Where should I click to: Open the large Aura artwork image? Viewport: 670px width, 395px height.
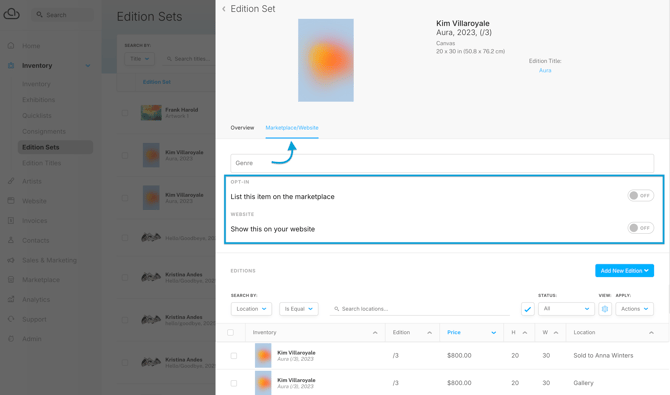(x=326, y=60)
